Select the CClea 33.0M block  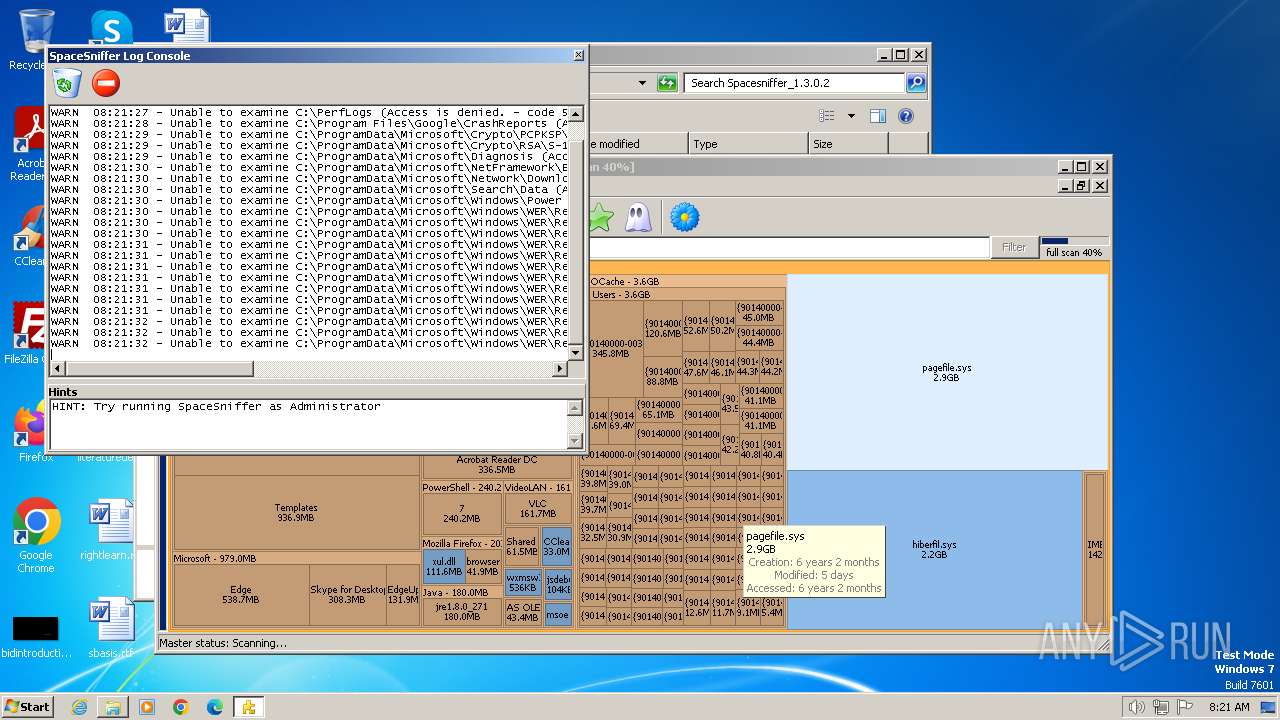point(556,547)
